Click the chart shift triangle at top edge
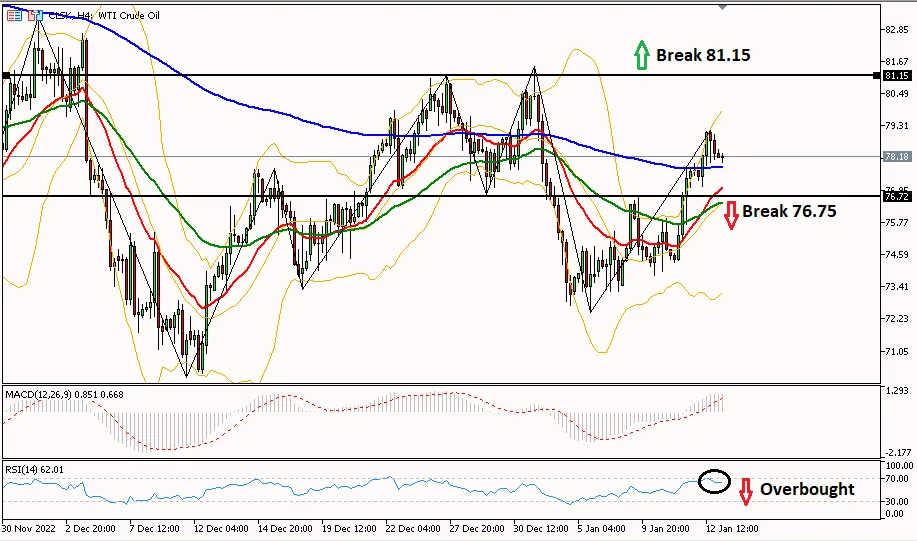917x541 pixels. click(x=723, y=7)
